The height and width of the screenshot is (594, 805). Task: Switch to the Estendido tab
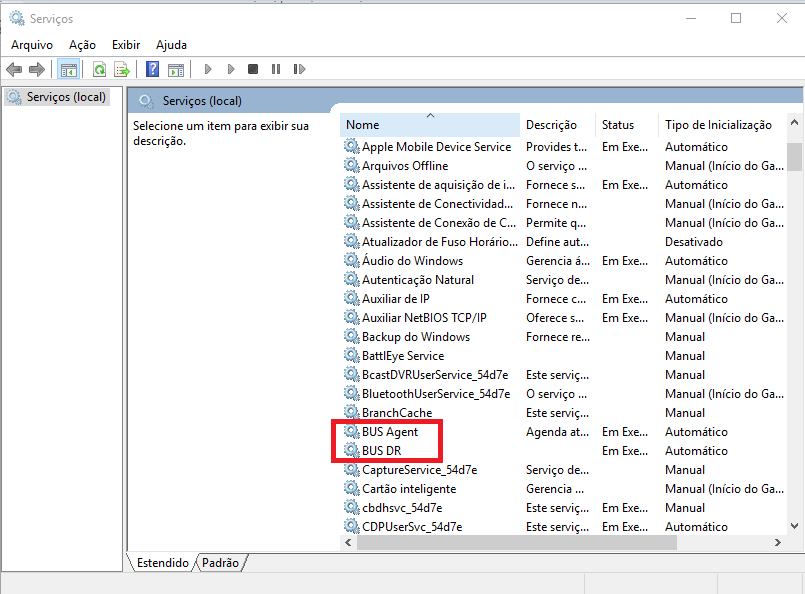point(162,563)
